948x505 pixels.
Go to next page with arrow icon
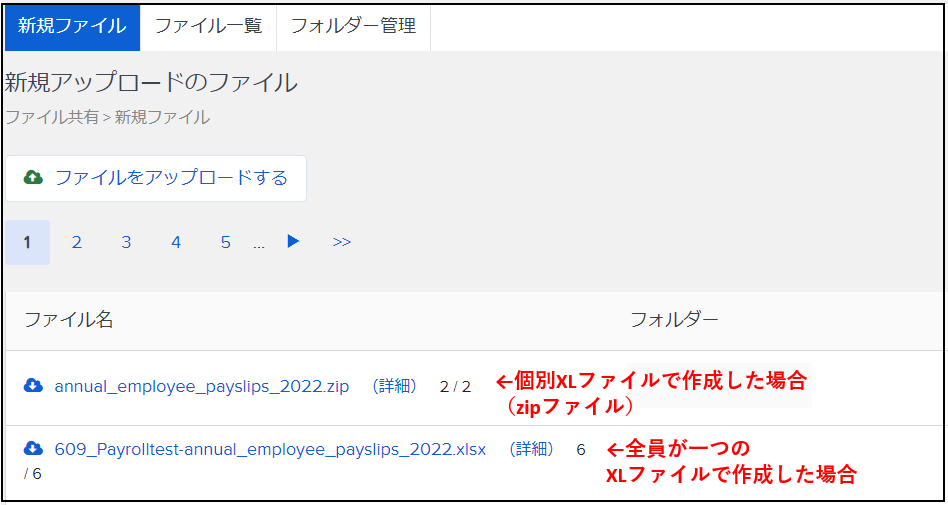click(x=293, y=242)
